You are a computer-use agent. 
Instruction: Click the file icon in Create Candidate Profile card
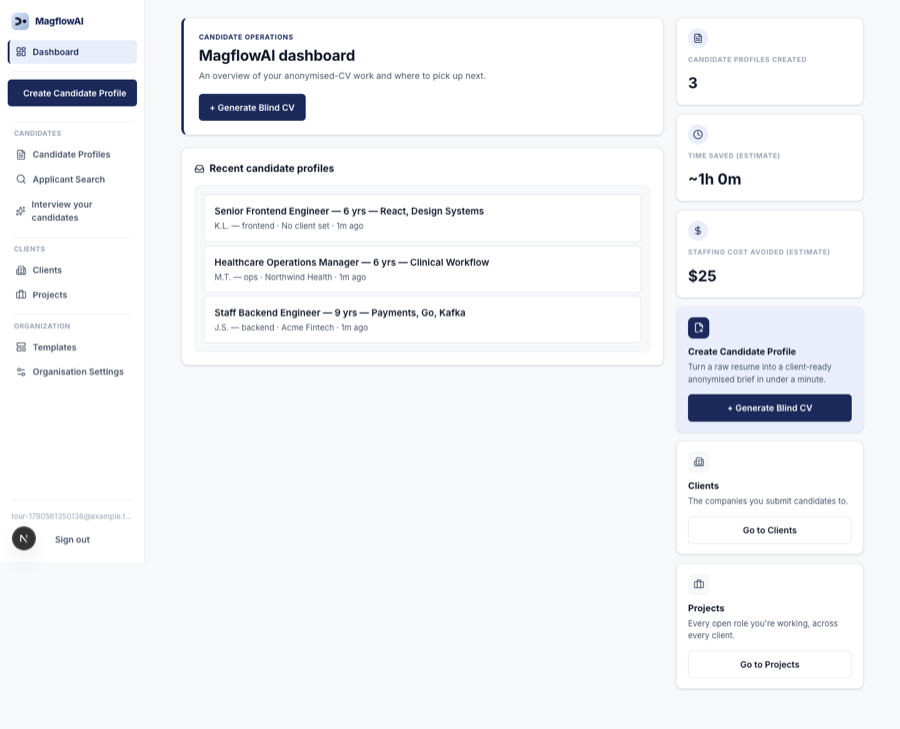click(699, 328)
